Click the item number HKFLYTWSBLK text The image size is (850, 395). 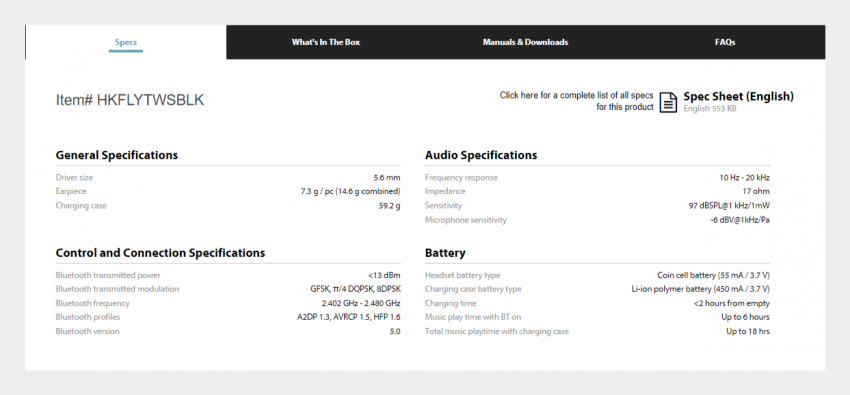[x=130, y=100]
